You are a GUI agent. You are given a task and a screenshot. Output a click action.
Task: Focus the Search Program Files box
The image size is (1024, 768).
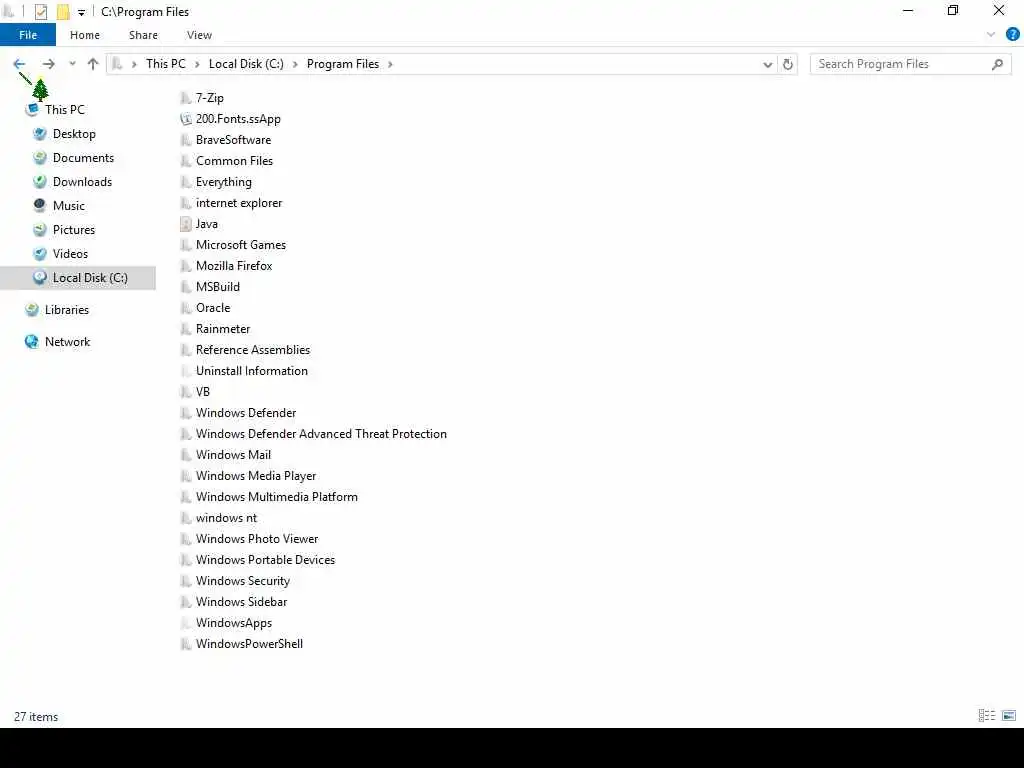910,64
